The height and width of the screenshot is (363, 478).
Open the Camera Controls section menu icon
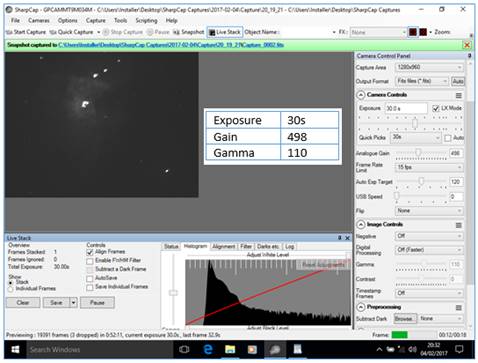pyautogui.click(x=459, y=96)
